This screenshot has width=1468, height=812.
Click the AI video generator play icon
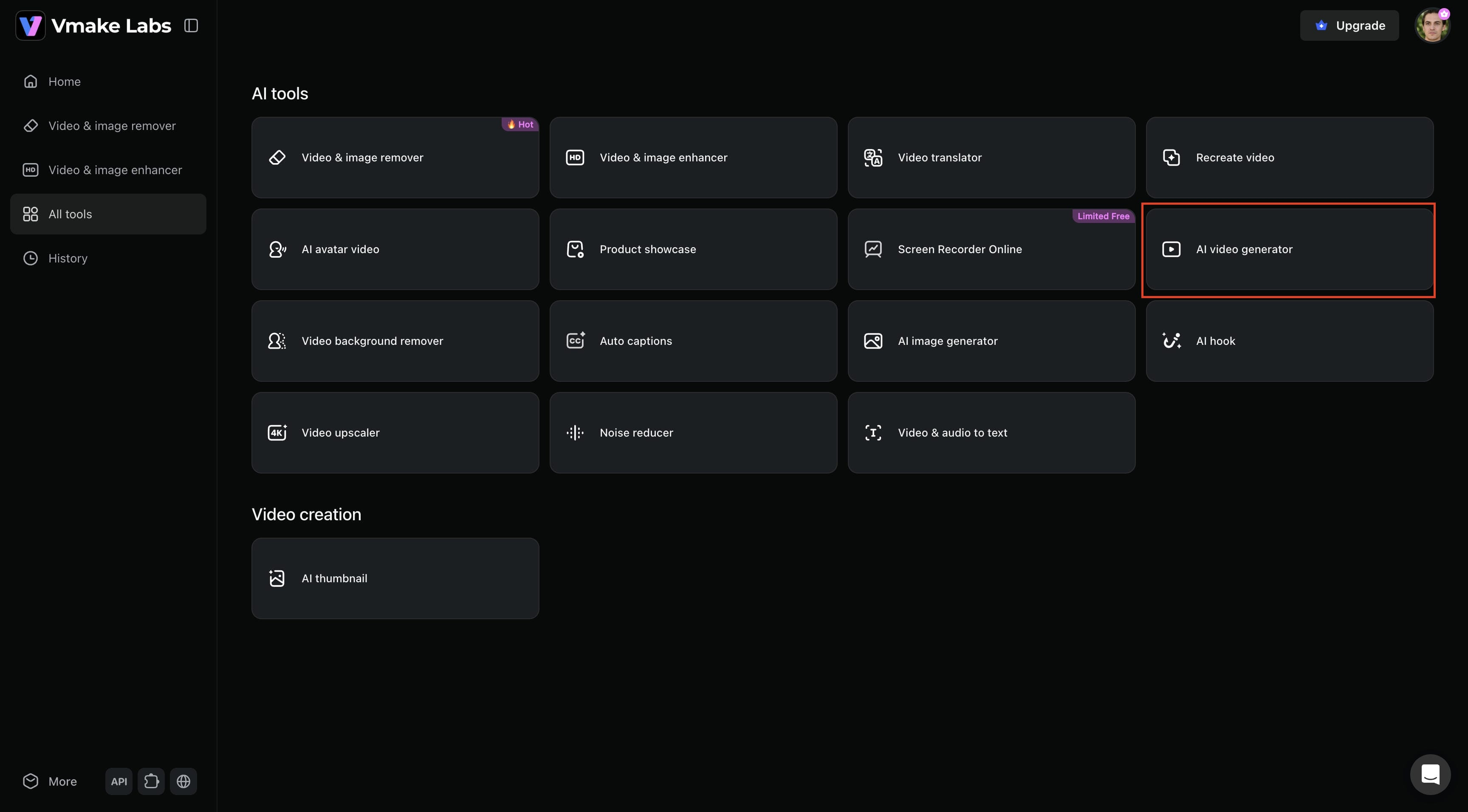point(1171,249)
